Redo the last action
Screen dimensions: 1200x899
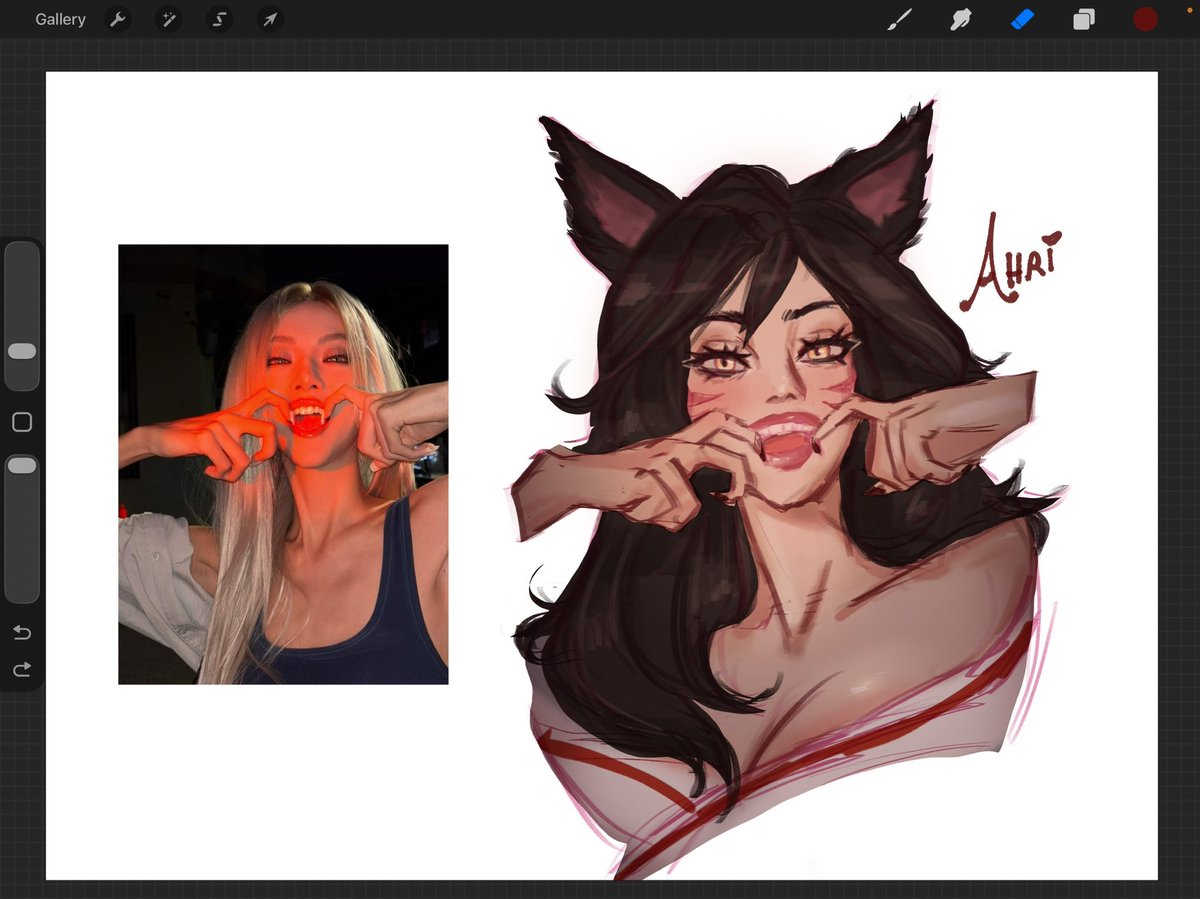pyautogui.click(x=22, y=669)
